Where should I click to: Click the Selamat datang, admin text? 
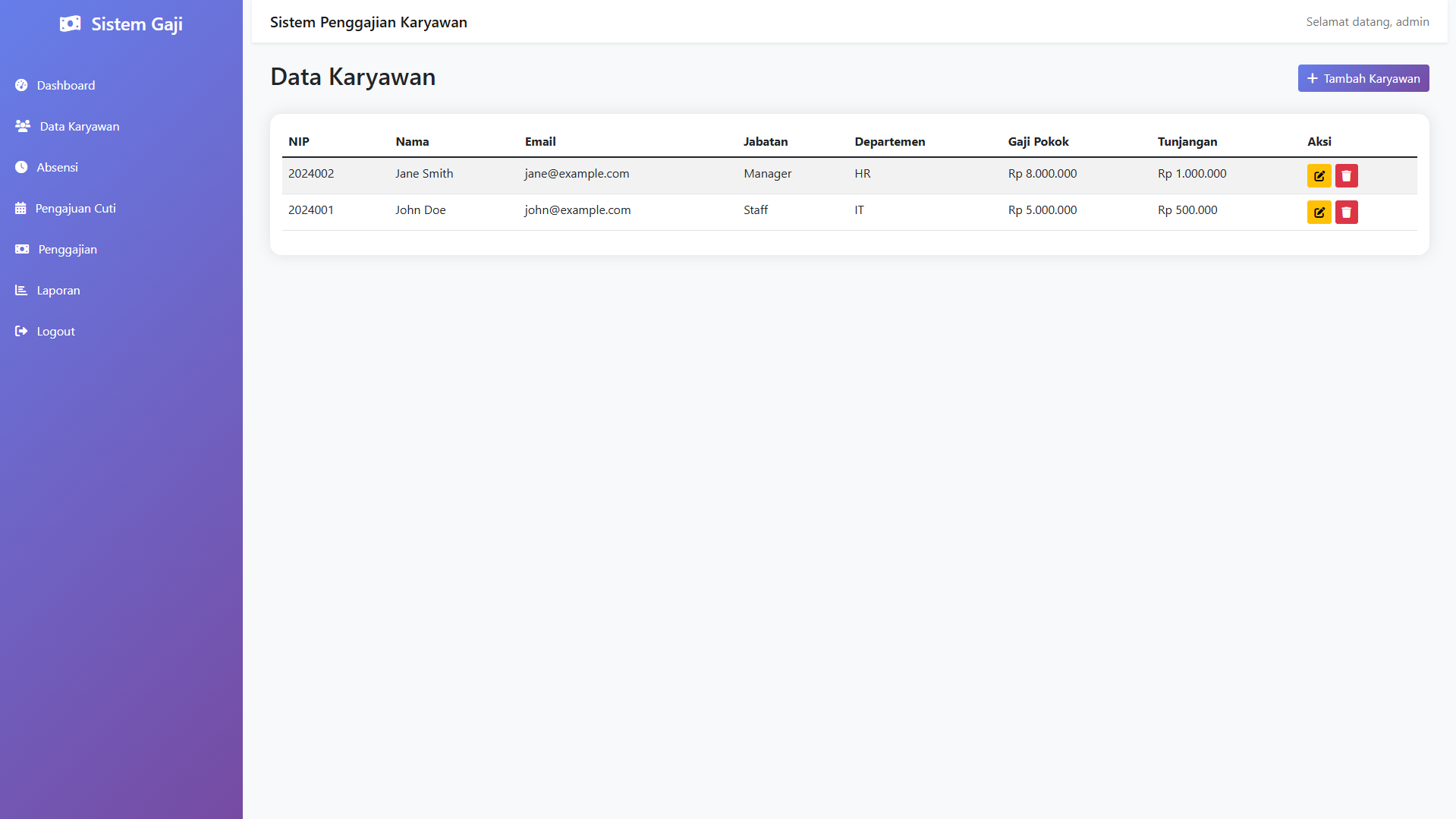1367,22
